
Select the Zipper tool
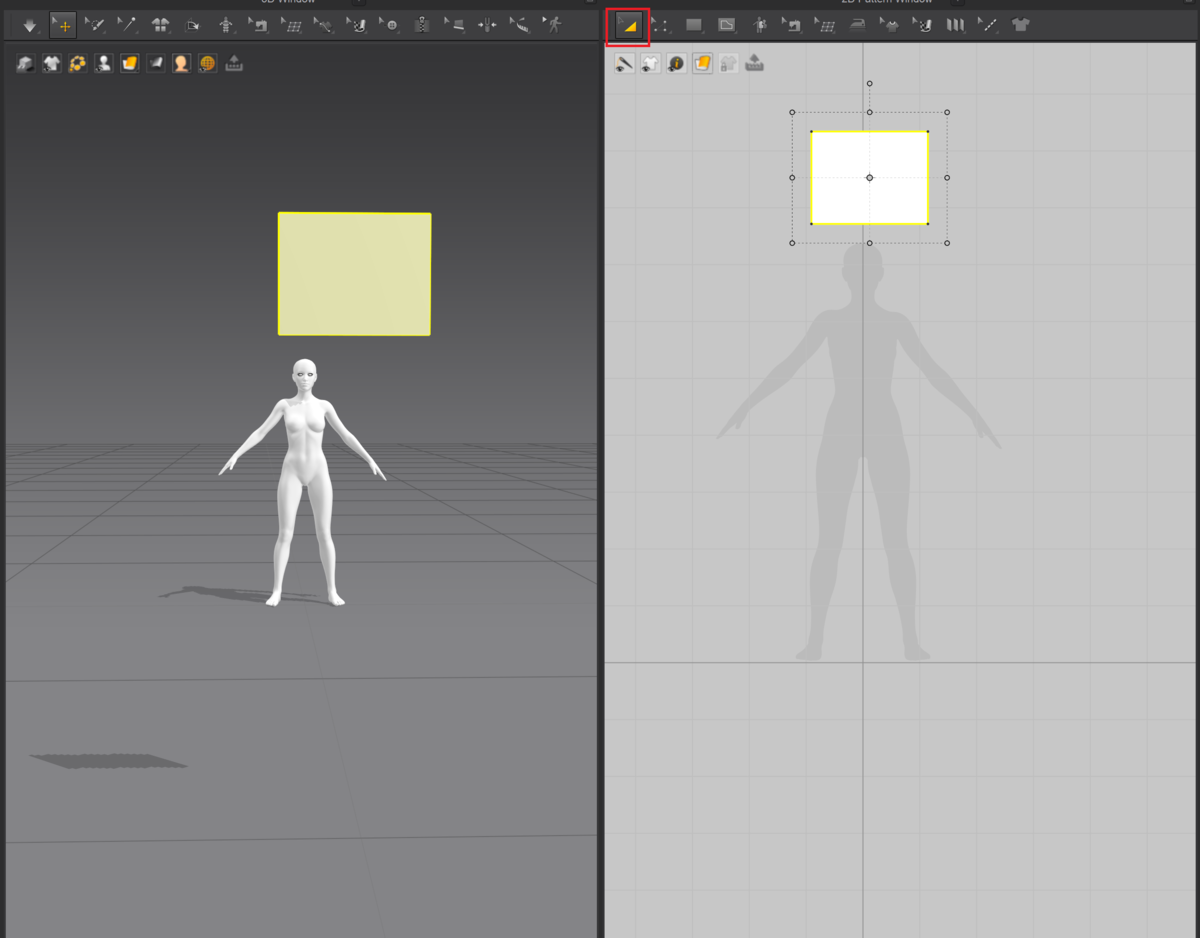click(x=422, y=25)
